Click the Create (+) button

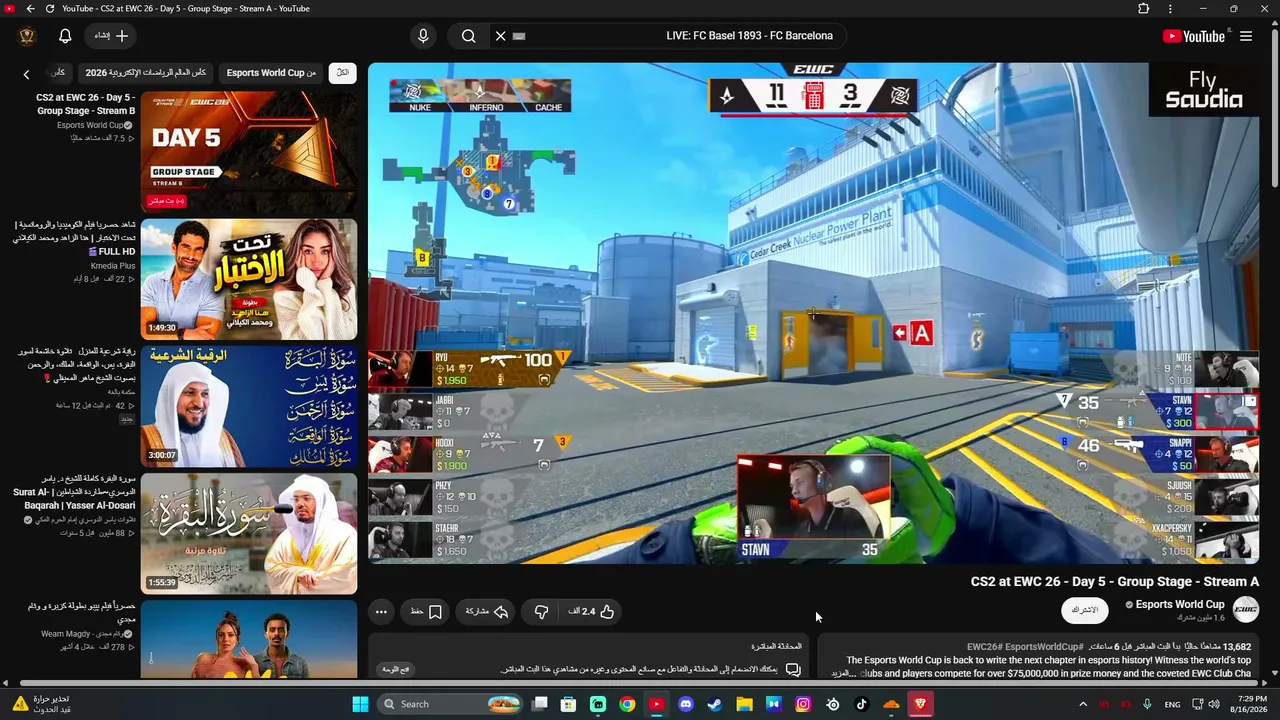(x=112, y=36)
